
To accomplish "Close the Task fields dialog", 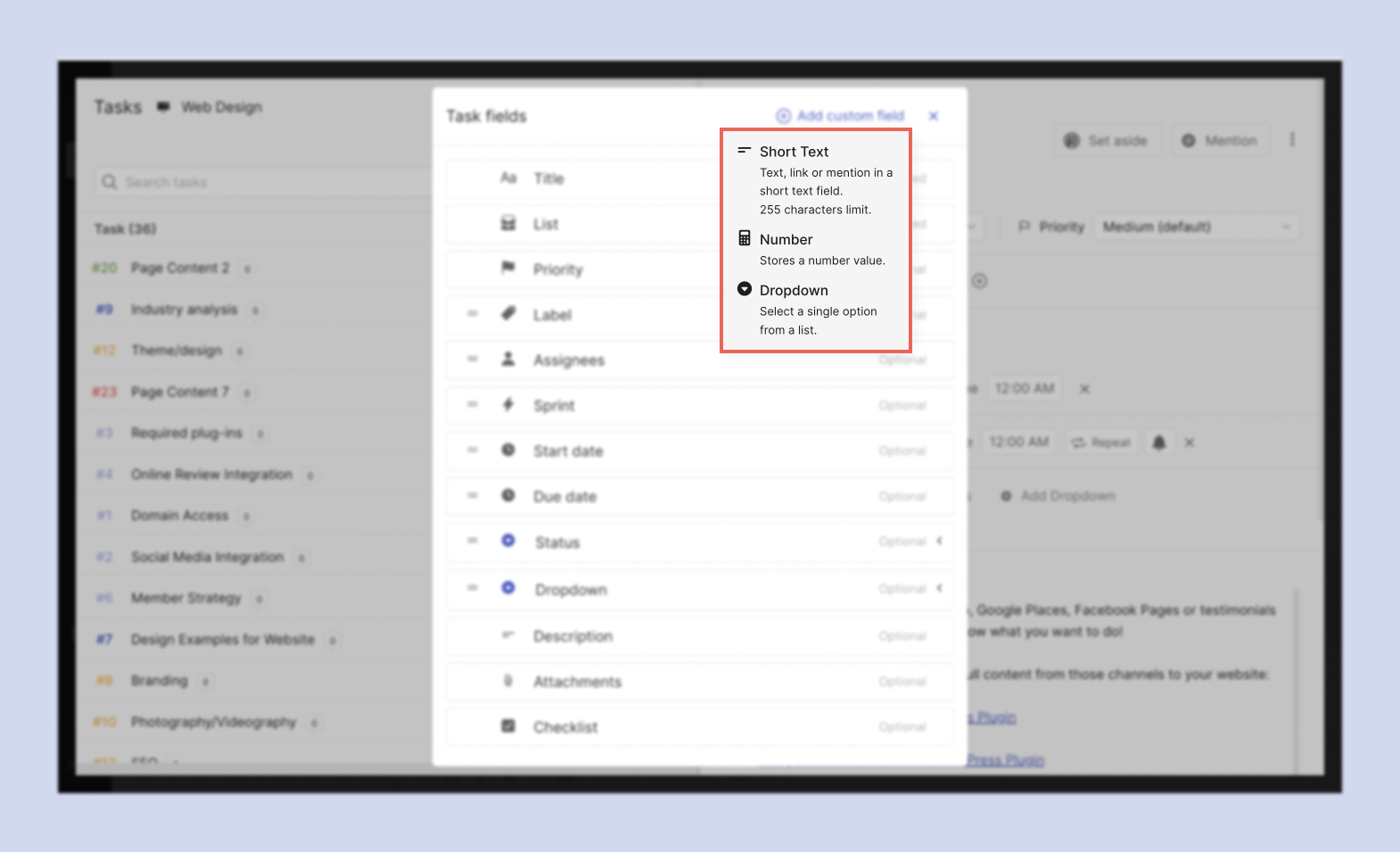I will tap(934, 116).
